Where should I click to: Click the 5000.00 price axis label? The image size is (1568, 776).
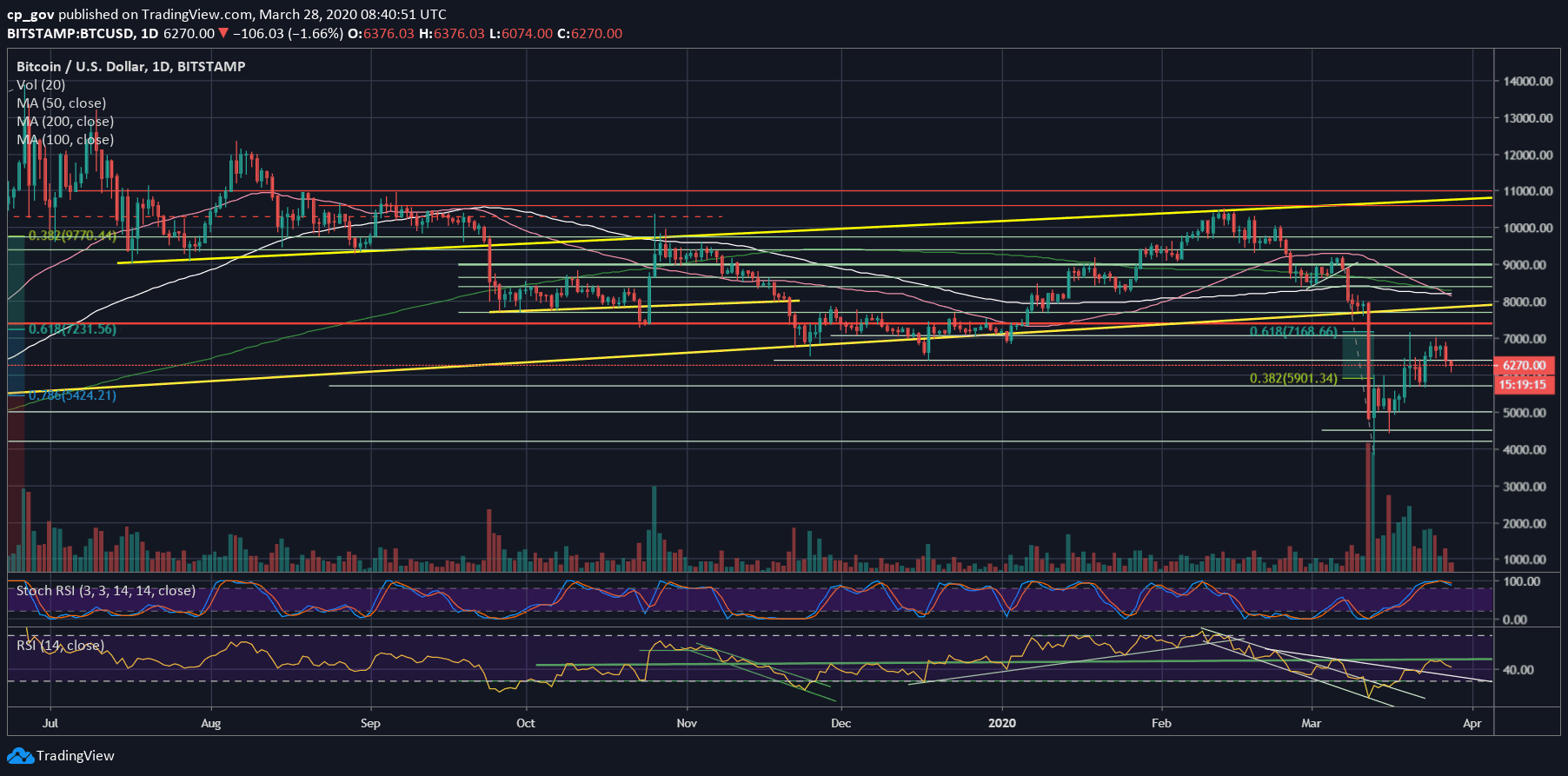(1525, 413)
